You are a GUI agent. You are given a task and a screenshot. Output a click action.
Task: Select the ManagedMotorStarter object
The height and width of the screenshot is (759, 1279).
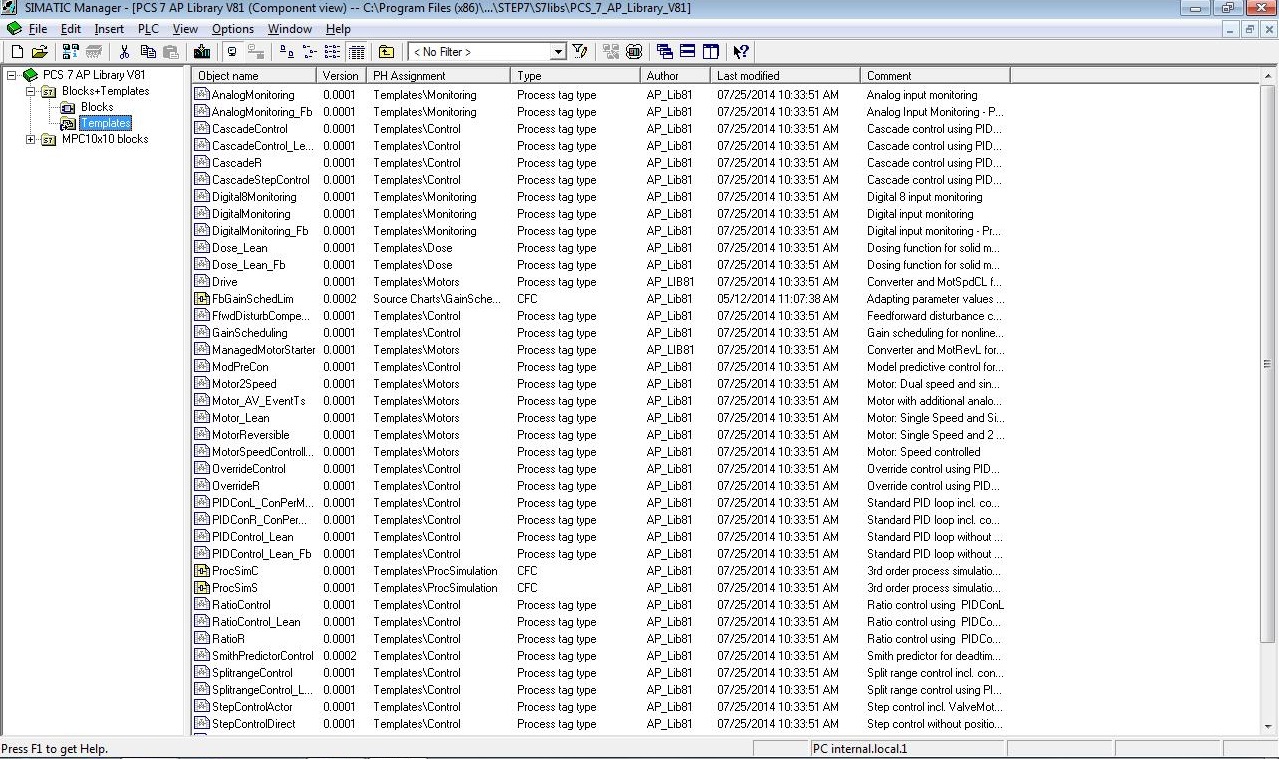(x=263, y=350)
